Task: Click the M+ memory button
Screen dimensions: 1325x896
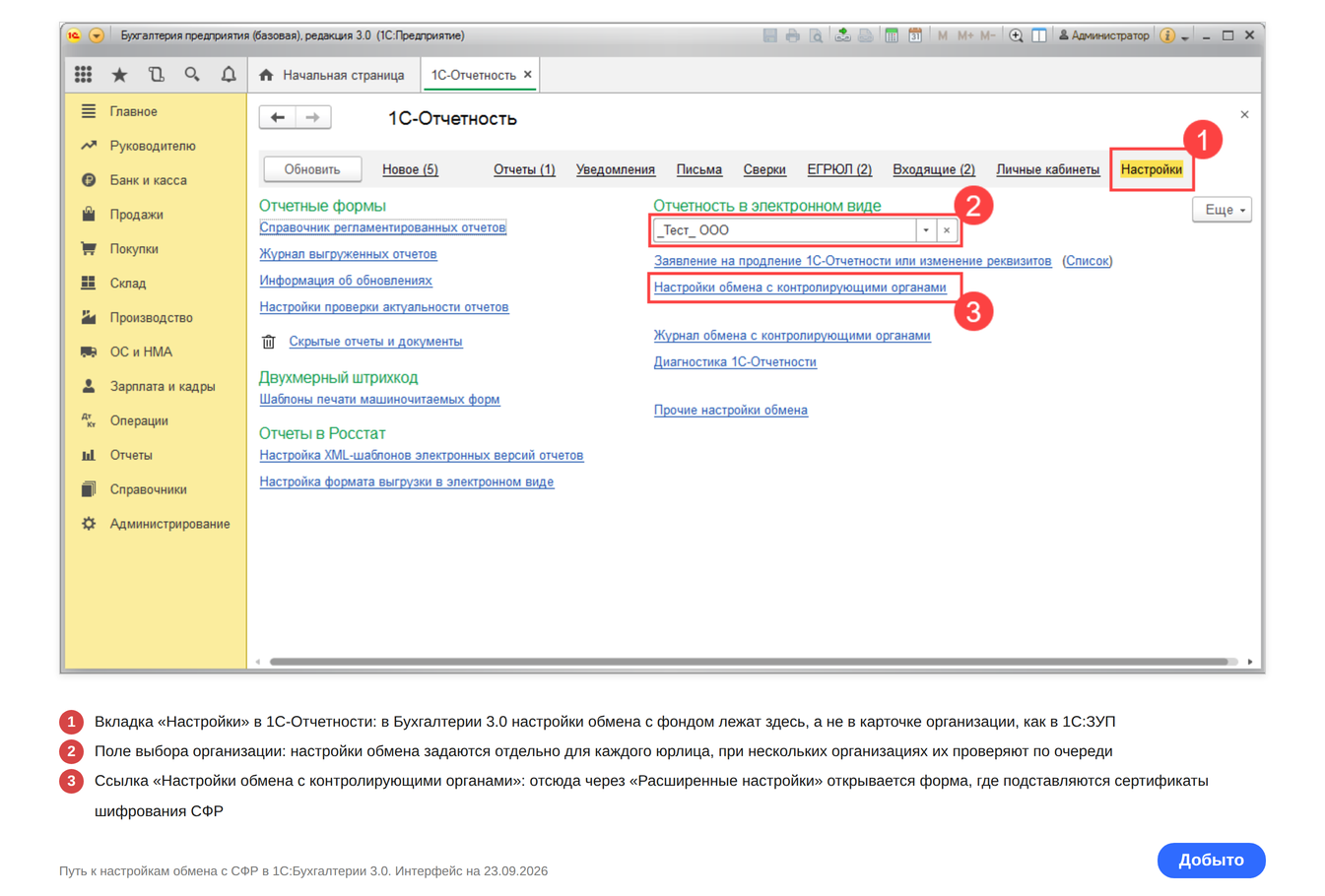Action: click(x=965, y=35)
